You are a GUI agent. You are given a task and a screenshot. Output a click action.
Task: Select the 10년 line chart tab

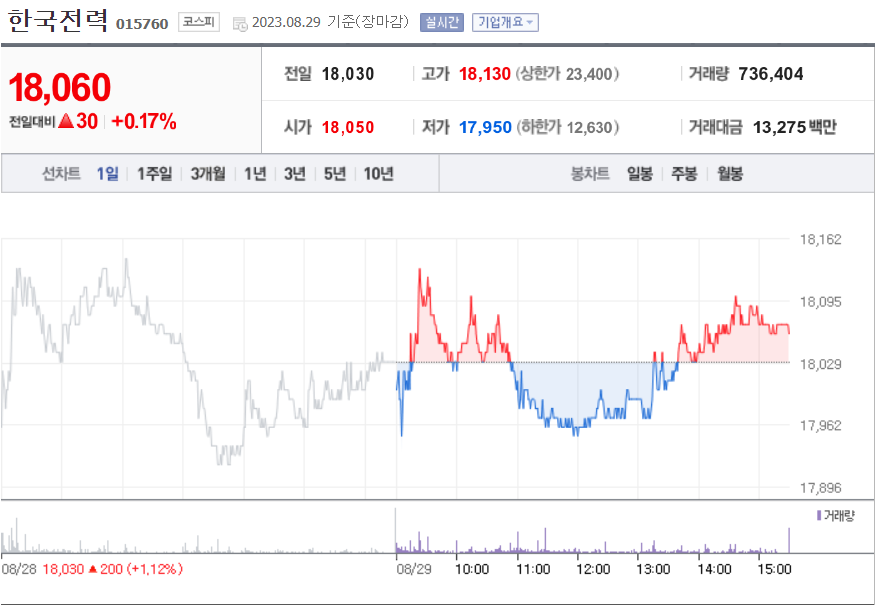pos(378,174)
